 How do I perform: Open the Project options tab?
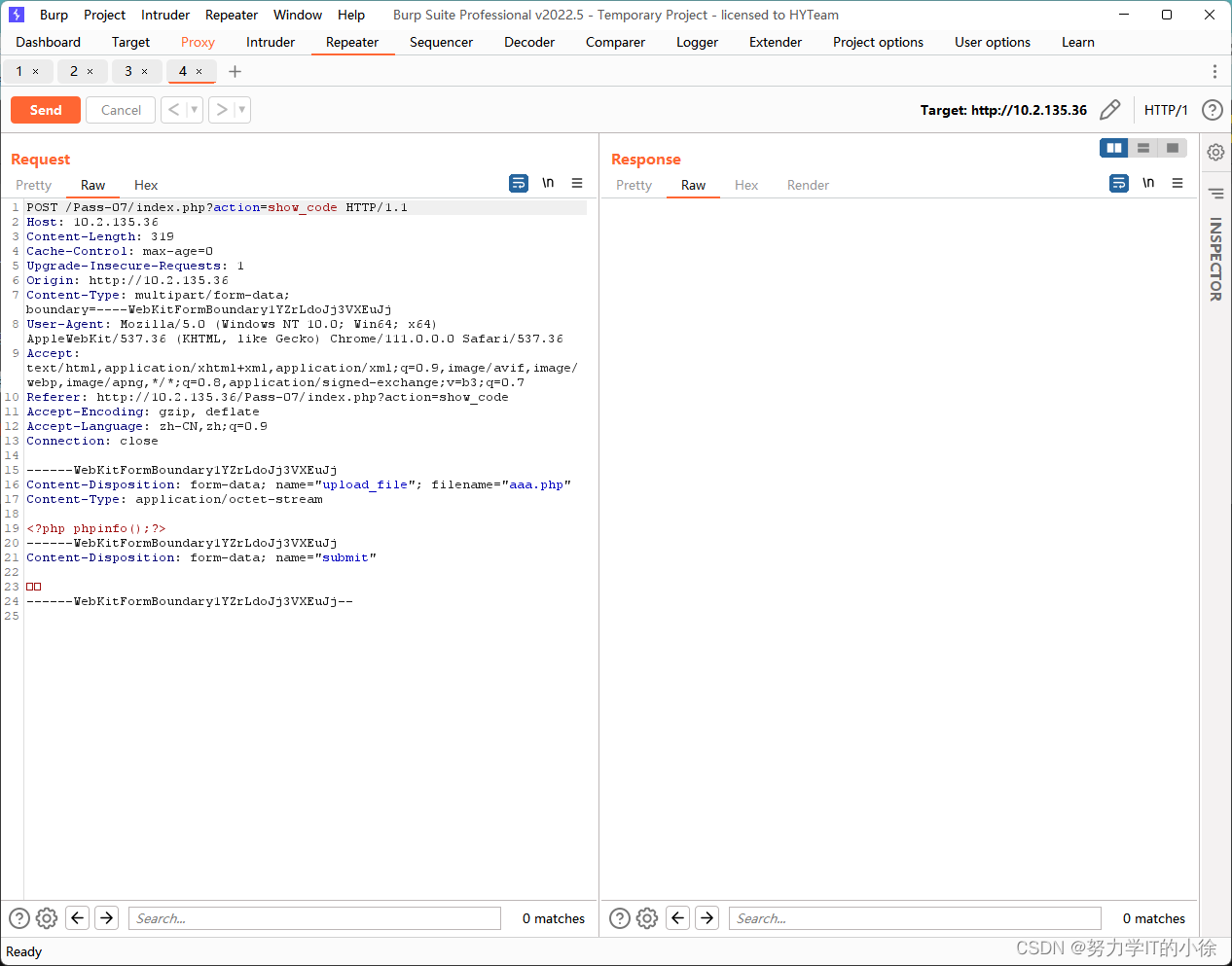pos(878,42)
